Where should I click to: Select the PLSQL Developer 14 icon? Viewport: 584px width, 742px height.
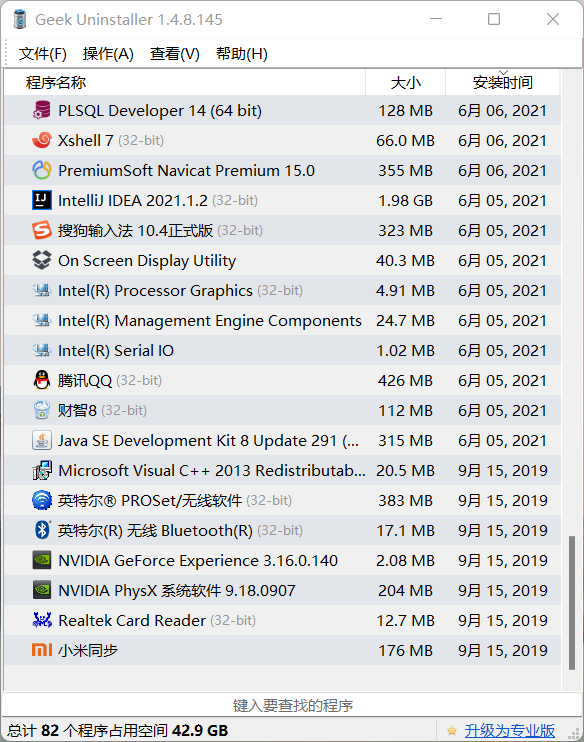(42, 110)
